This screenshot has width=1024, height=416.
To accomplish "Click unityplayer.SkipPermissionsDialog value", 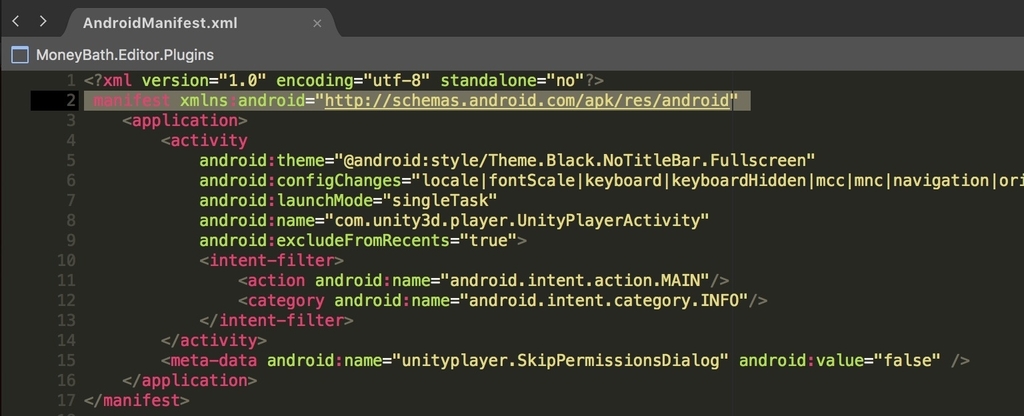I will (560, 360).
